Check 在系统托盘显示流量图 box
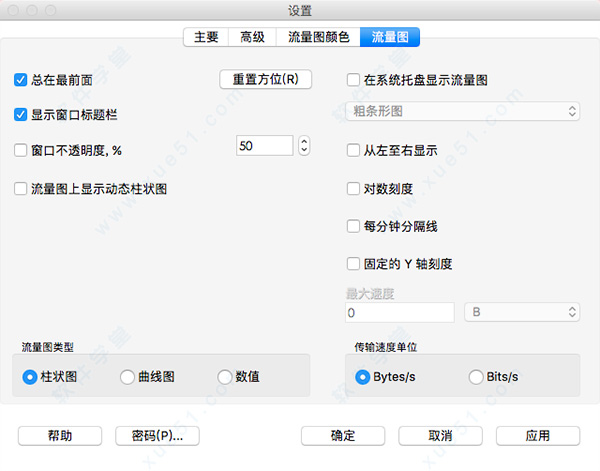This screenshot has width=600, height=471. click(x=353, y=79)
